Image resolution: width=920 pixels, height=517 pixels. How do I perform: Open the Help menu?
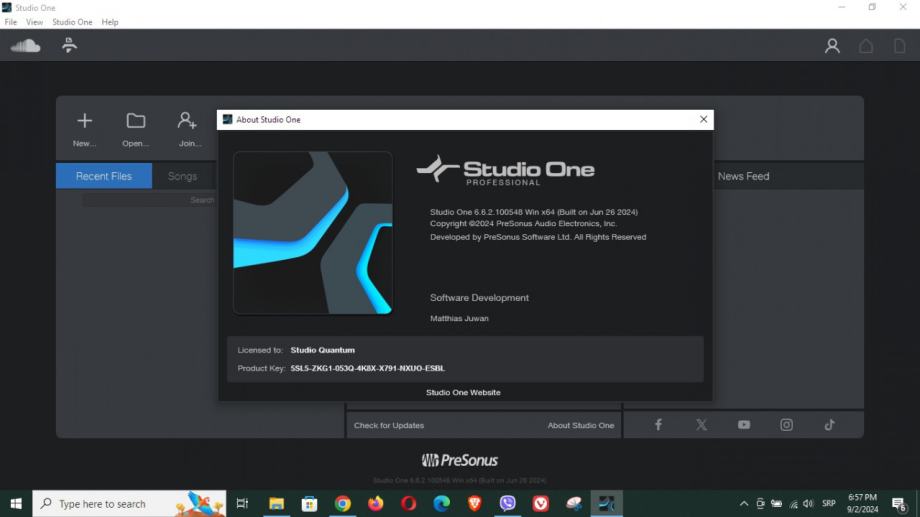110,22
